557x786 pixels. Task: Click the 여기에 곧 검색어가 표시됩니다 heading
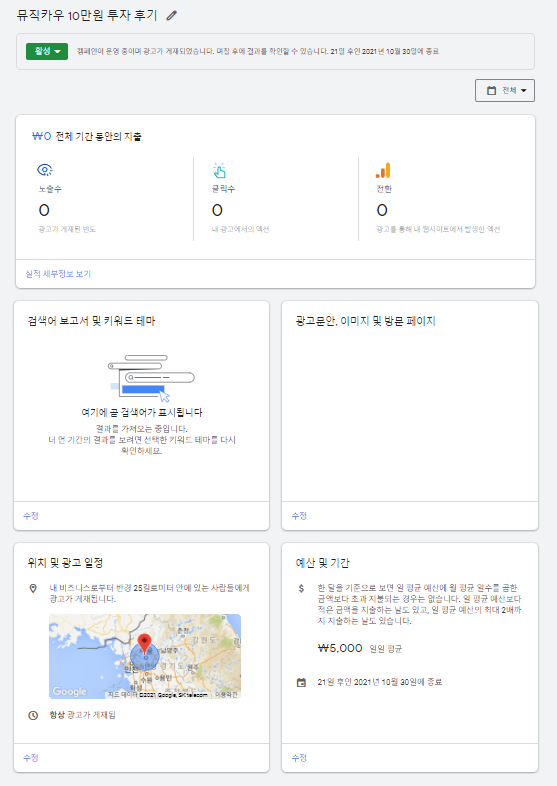pyautogui.click(x=142, y=413)
